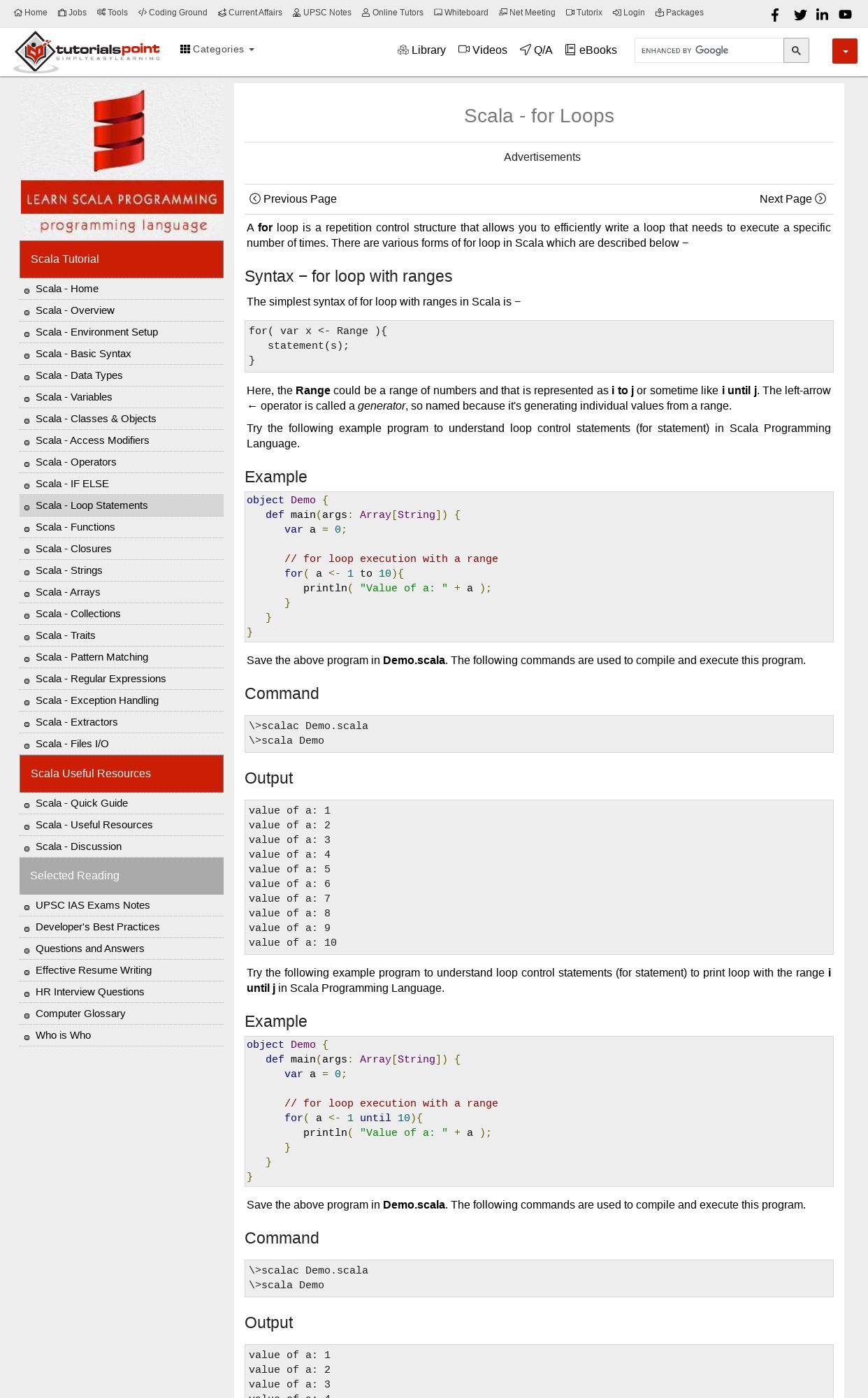The width and height of the screenshot is (868, 1398).
Task: Open Tools in the top bar
Action: click(113, 13)
